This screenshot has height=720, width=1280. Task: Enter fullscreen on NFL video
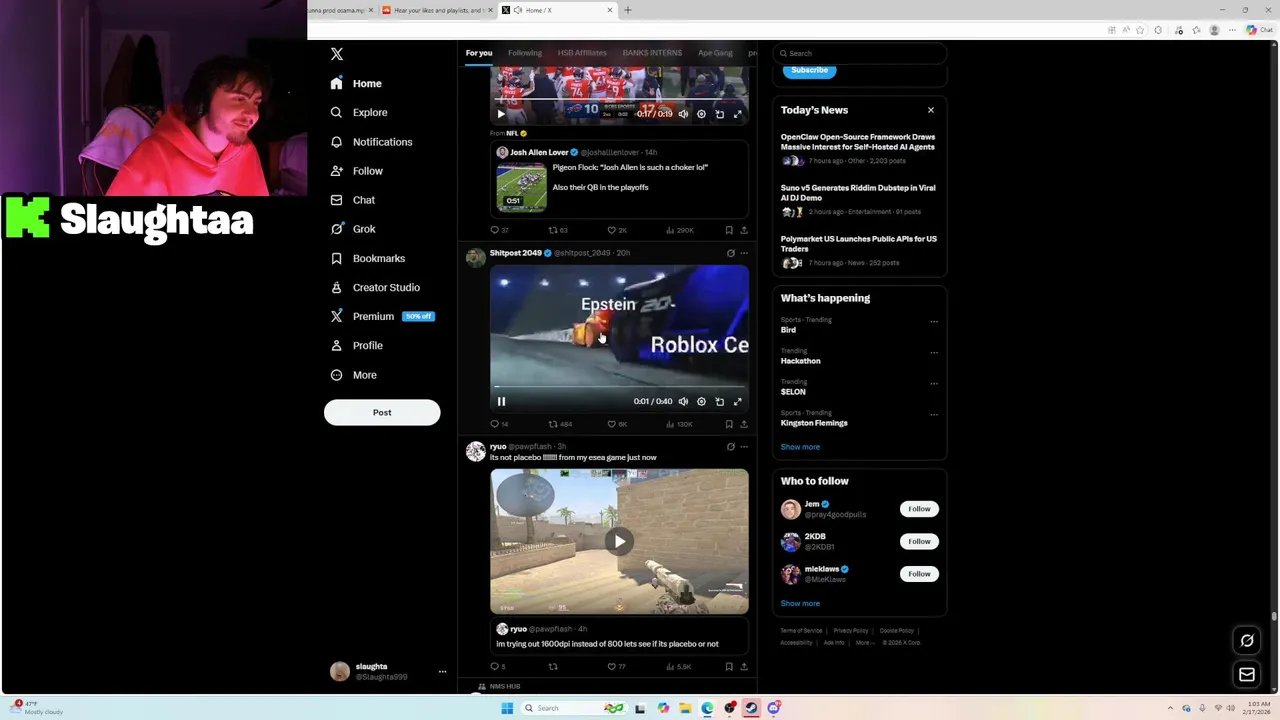coord(738,114)
